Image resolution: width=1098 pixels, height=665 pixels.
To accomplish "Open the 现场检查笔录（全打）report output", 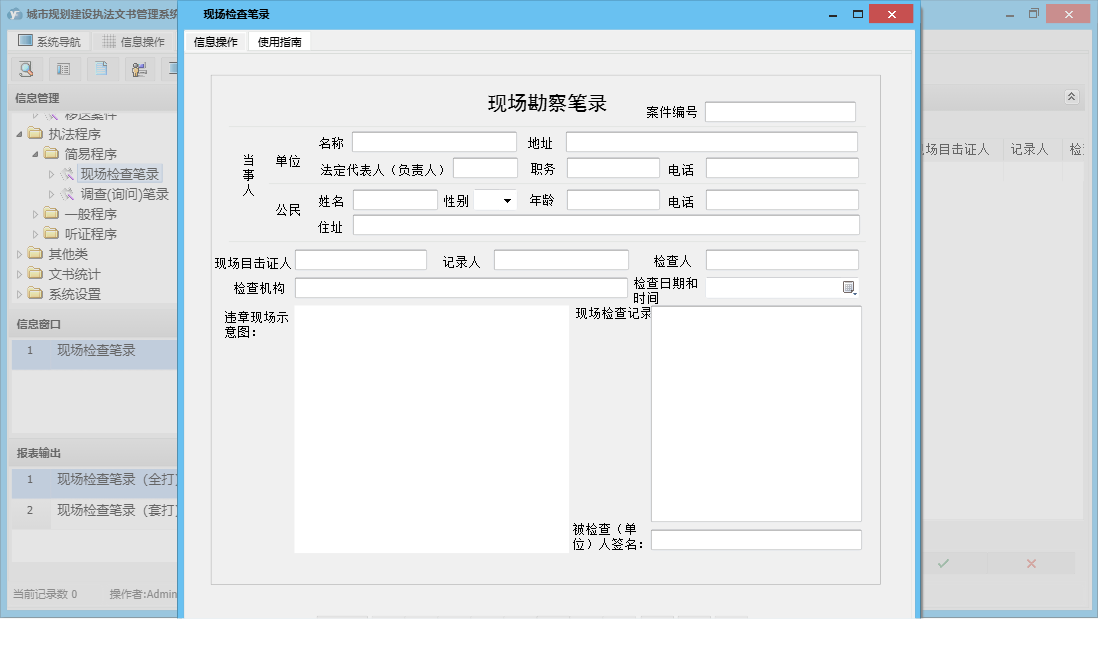I will coord(102,482).
